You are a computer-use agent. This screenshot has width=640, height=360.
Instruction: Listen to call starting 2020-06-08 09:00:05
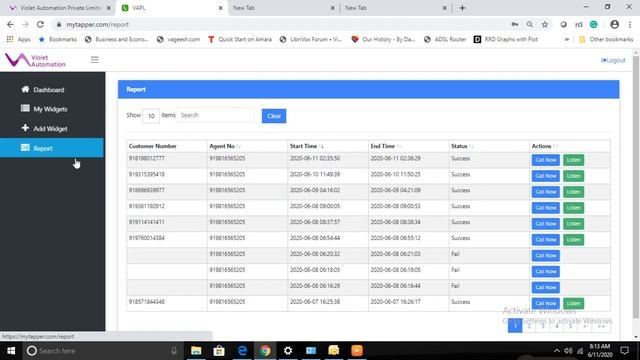[573, 208]
